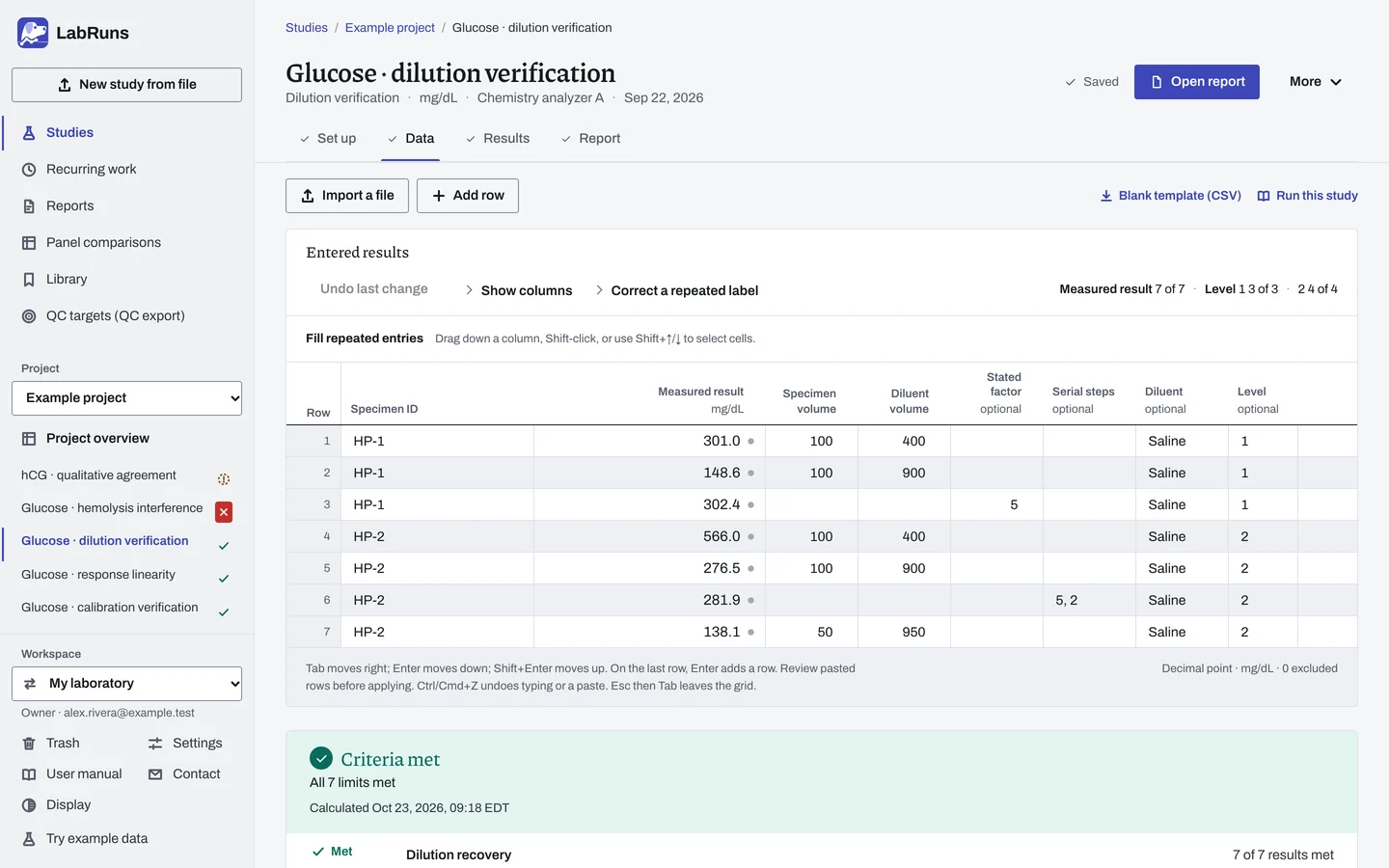Click status dot next to 301.0 result
Viewport: 1389px width, 868px height.
click(751, 442)
